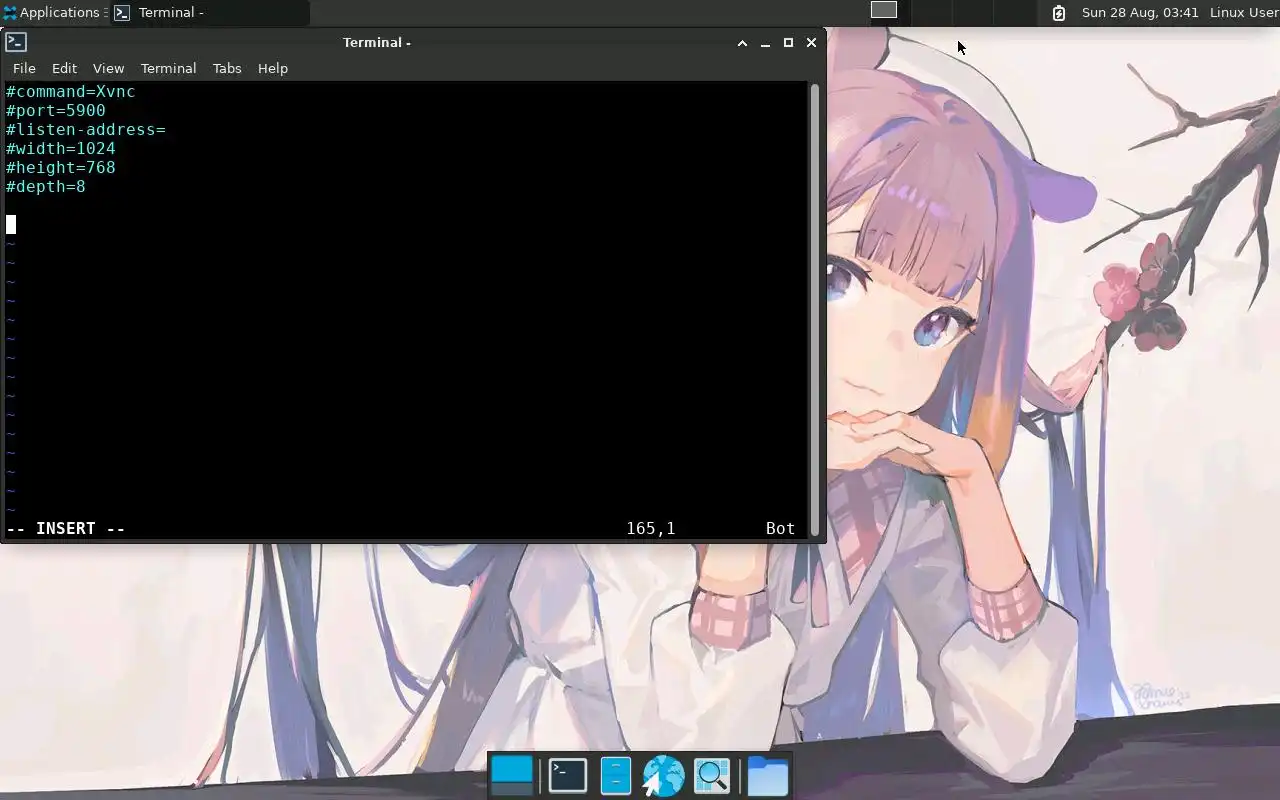
Task: Close the Terminal window
Action: [811, 43]
